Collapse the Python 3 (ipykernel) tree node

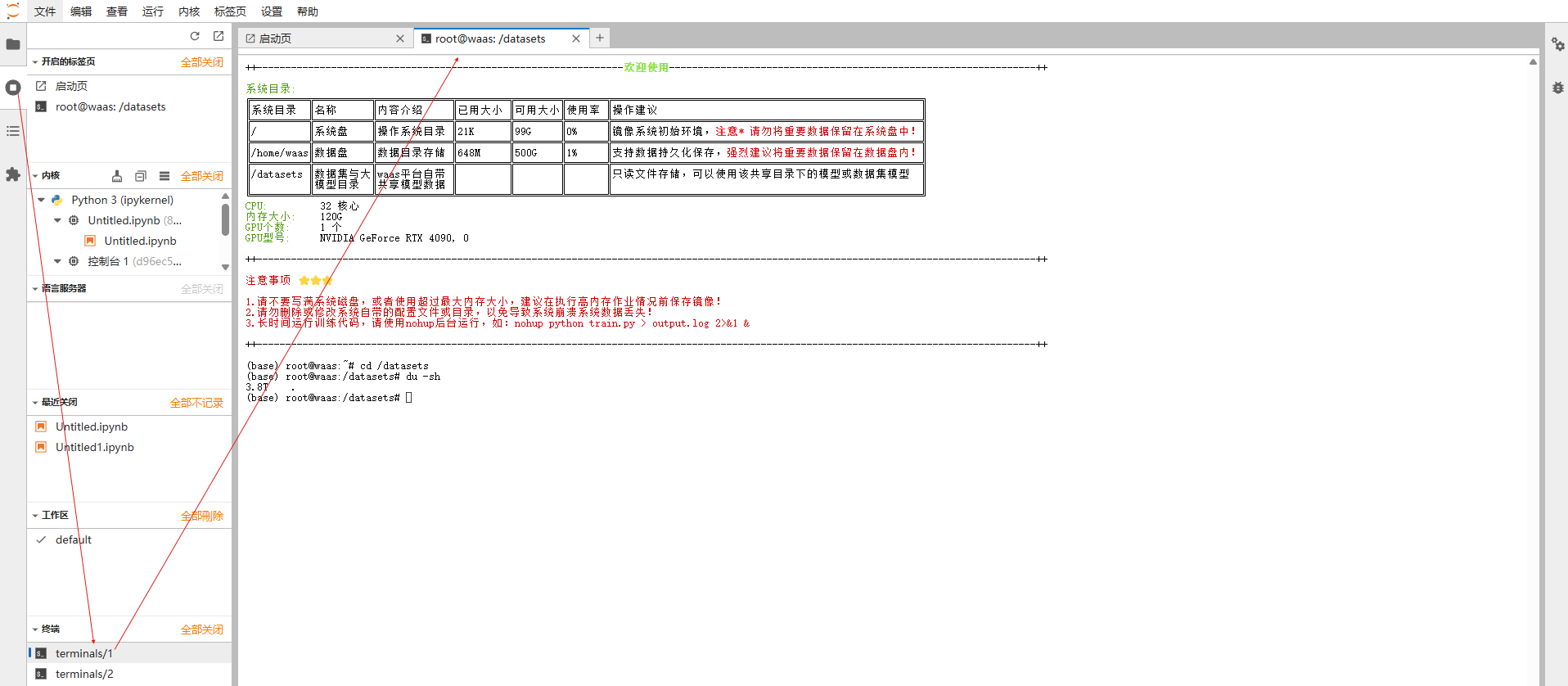(x=42, y=200)
